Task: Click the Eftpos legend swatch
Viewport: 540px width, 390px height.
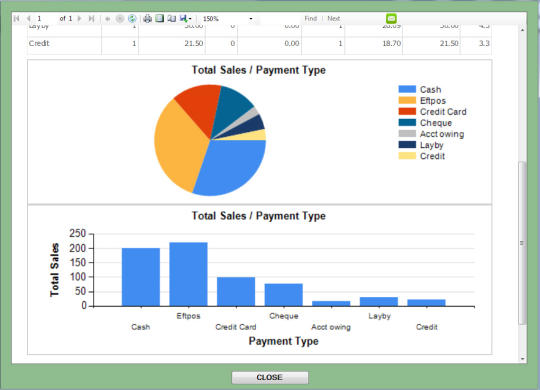Action: pyautogui.click(x=407, y=100)
